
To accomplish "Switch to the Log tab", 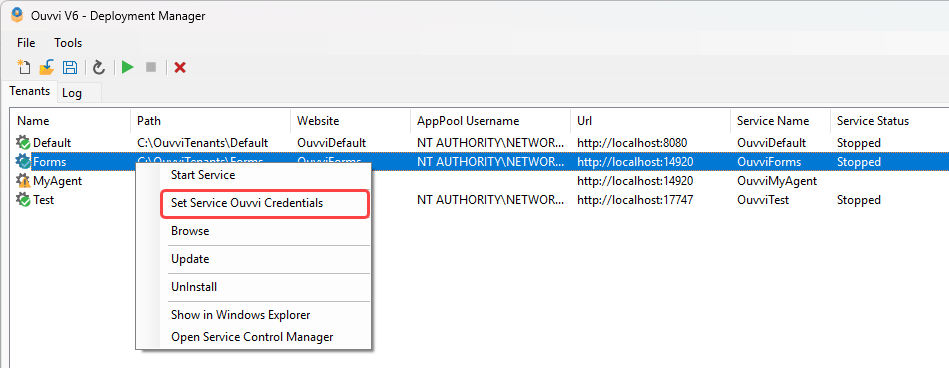I will (72, 93).
